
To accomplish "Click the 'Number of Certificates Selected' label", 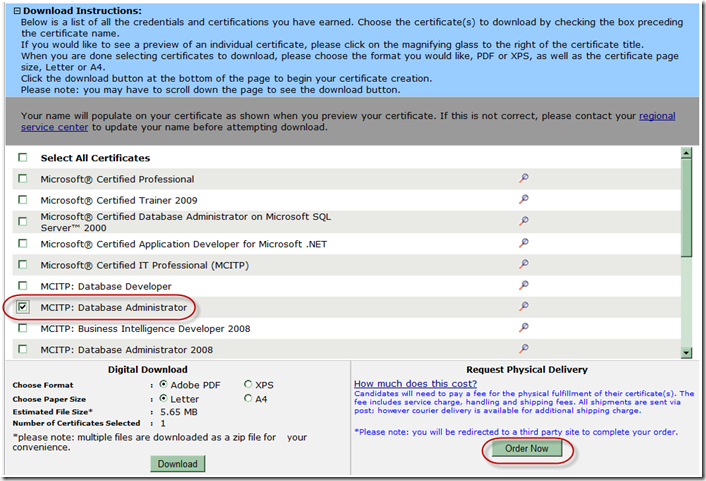I will [76, 423].
